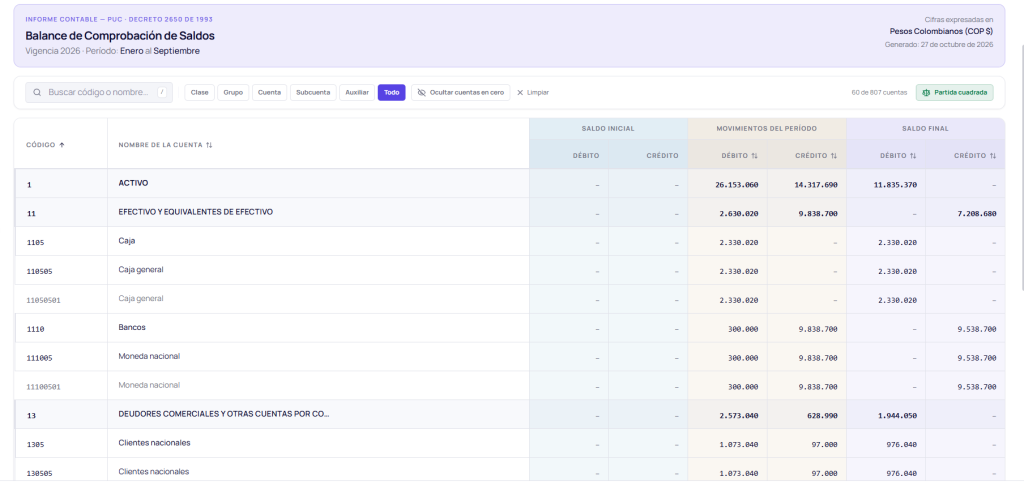
Task: Switch to the Todo filter tab
Action: point(391,93)
